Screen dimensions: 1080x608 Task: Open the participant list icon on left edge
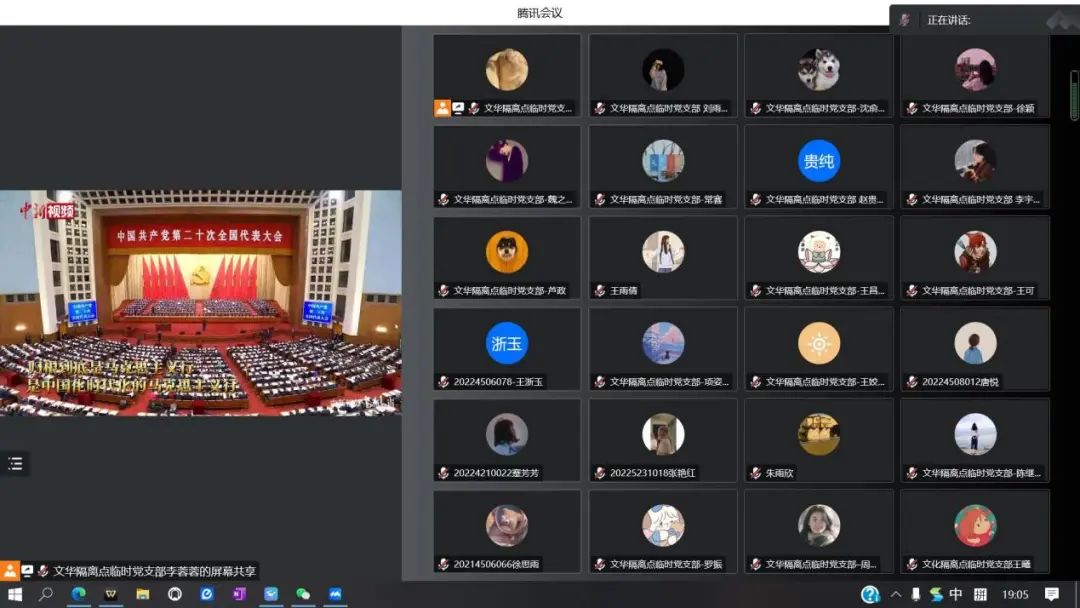(x=15, y=463)
